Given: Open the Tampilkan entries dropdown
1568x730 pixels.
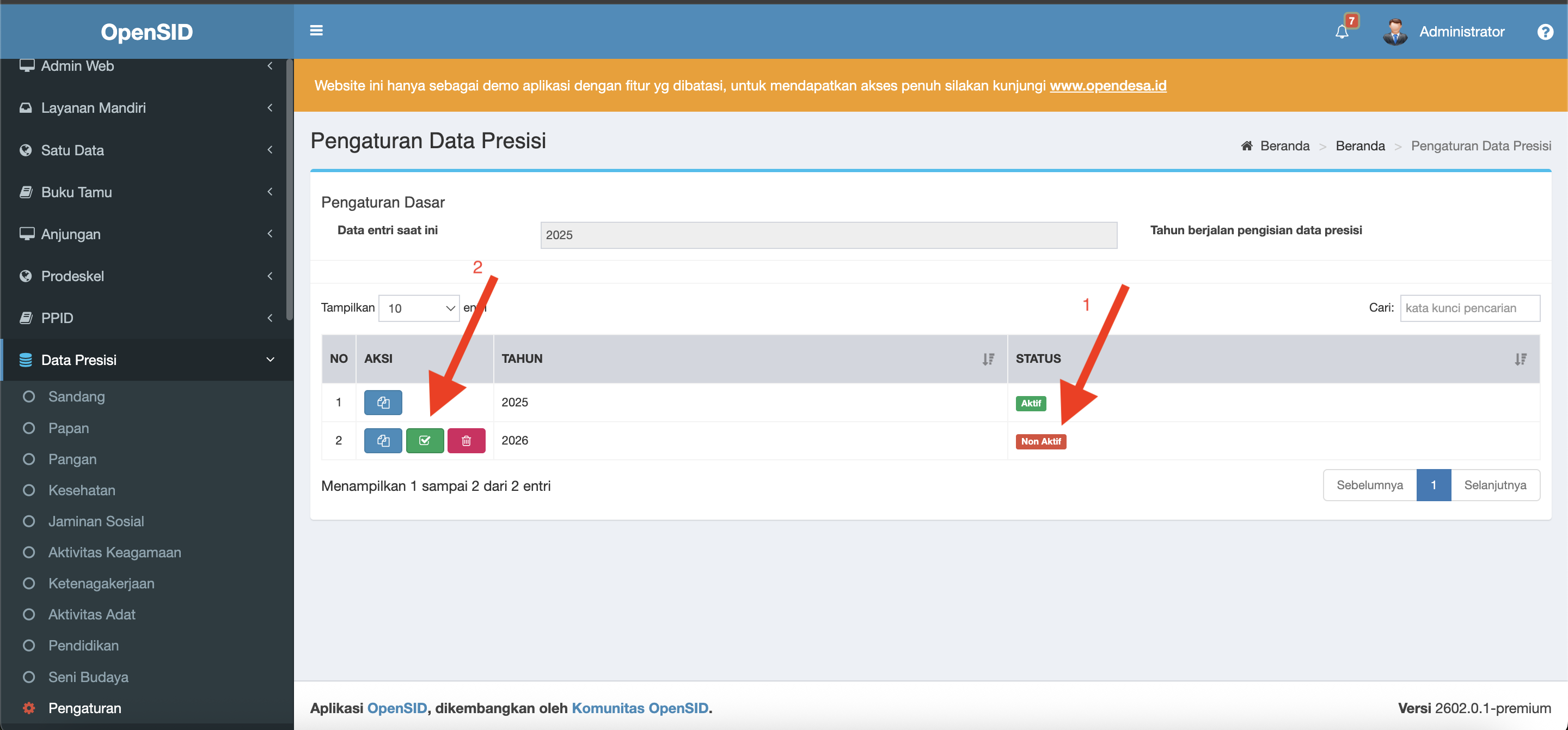Looking at the screenshot, I should (x=419, y=308).
